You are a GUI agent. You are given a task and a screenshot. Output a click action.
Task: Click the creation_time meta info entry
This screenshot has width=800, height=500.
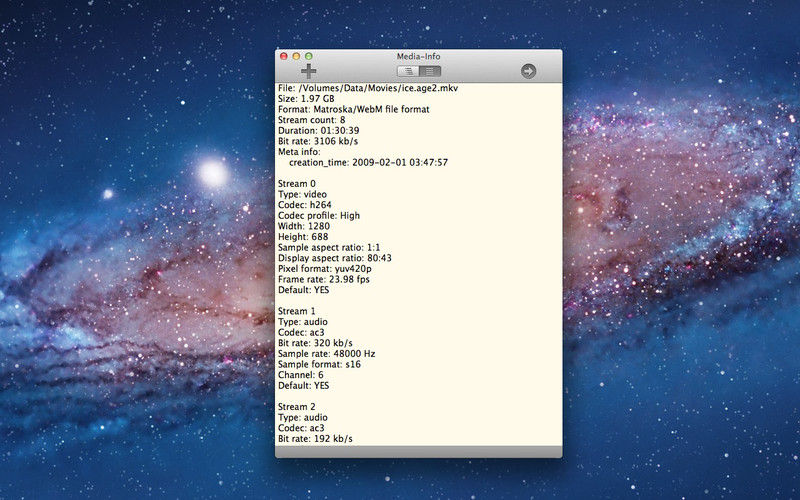point(368,162)
